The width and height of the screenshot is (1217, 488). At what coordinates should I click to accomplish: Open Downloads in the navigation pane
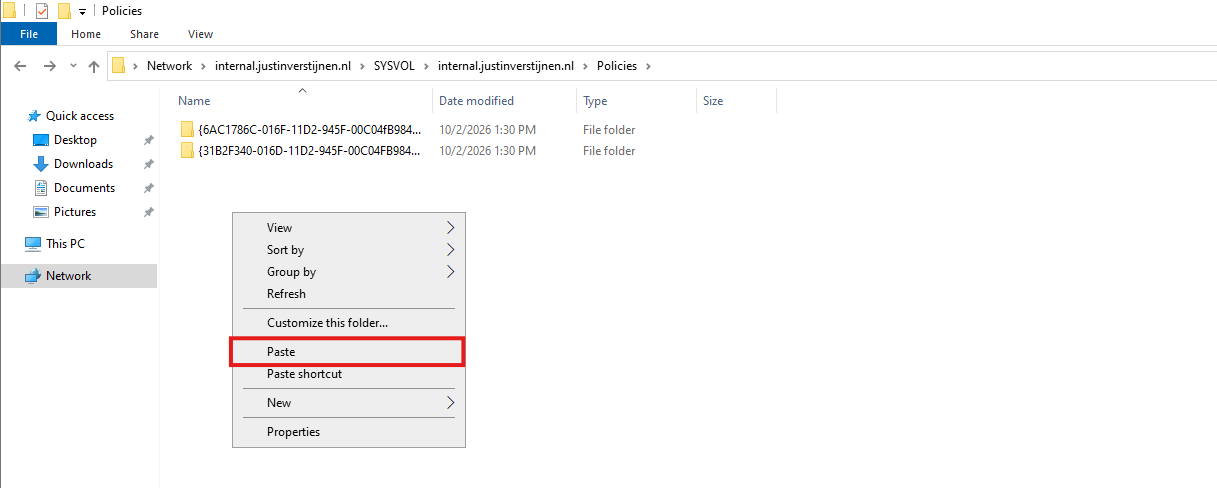[83, 164]
